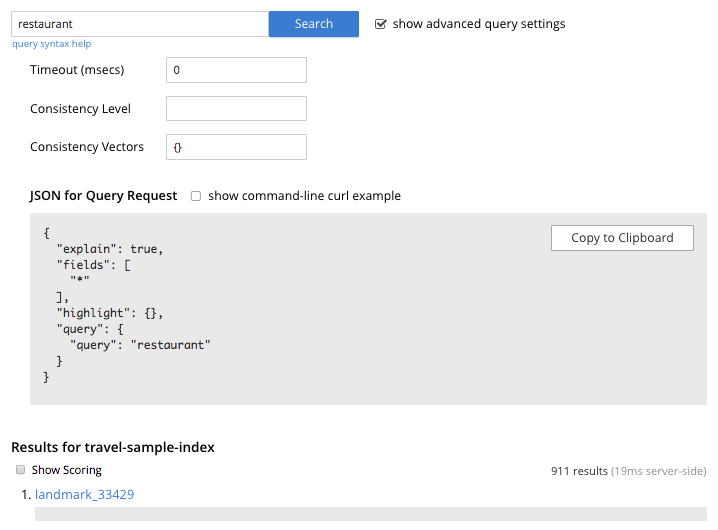
Task: Click into the Consistency Level field
Action: 236,109
